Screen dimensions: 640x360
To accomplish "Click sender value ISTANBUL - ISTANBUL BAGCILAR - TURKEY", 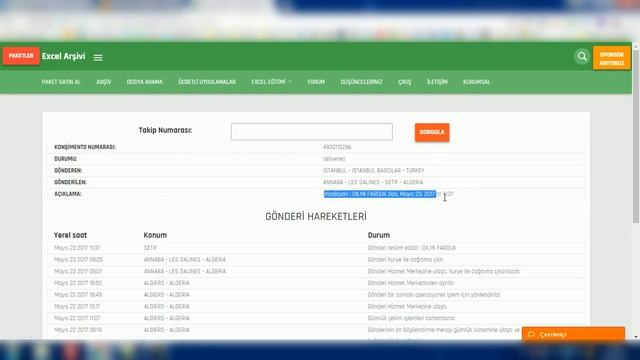I will point(373,171).
